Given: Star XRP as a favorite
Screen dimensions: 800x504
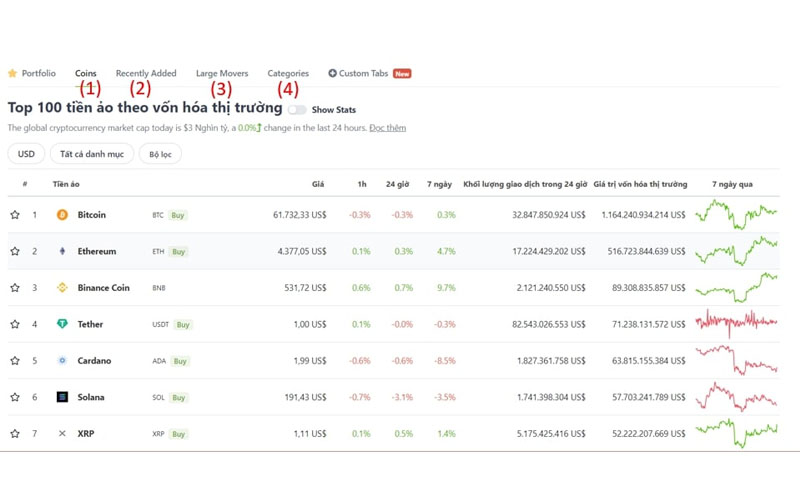Looking at the screenshot, I should 15,434.
